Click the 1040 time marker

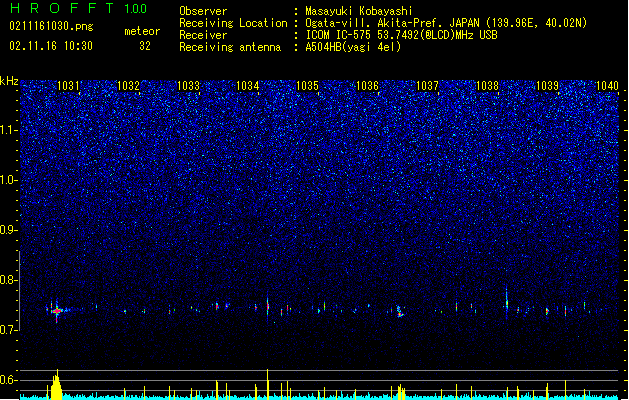tap(607, 85)
